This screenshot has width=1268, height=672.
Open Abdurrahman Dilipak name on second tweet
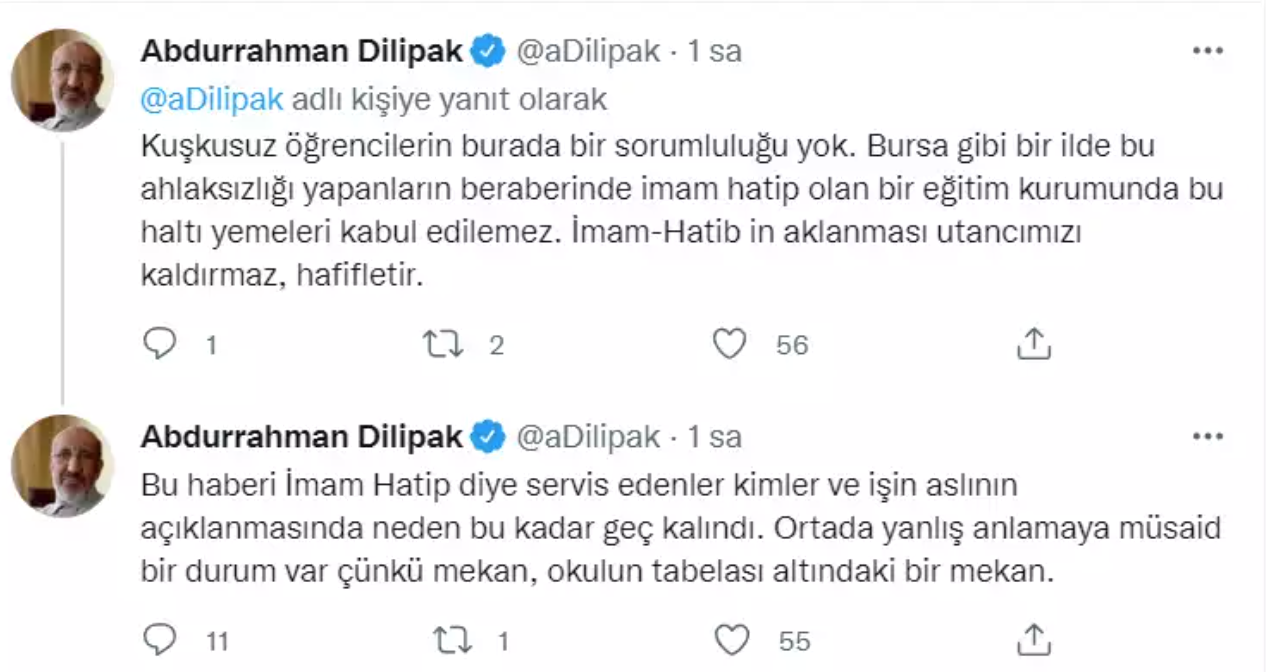pos(301,437)
